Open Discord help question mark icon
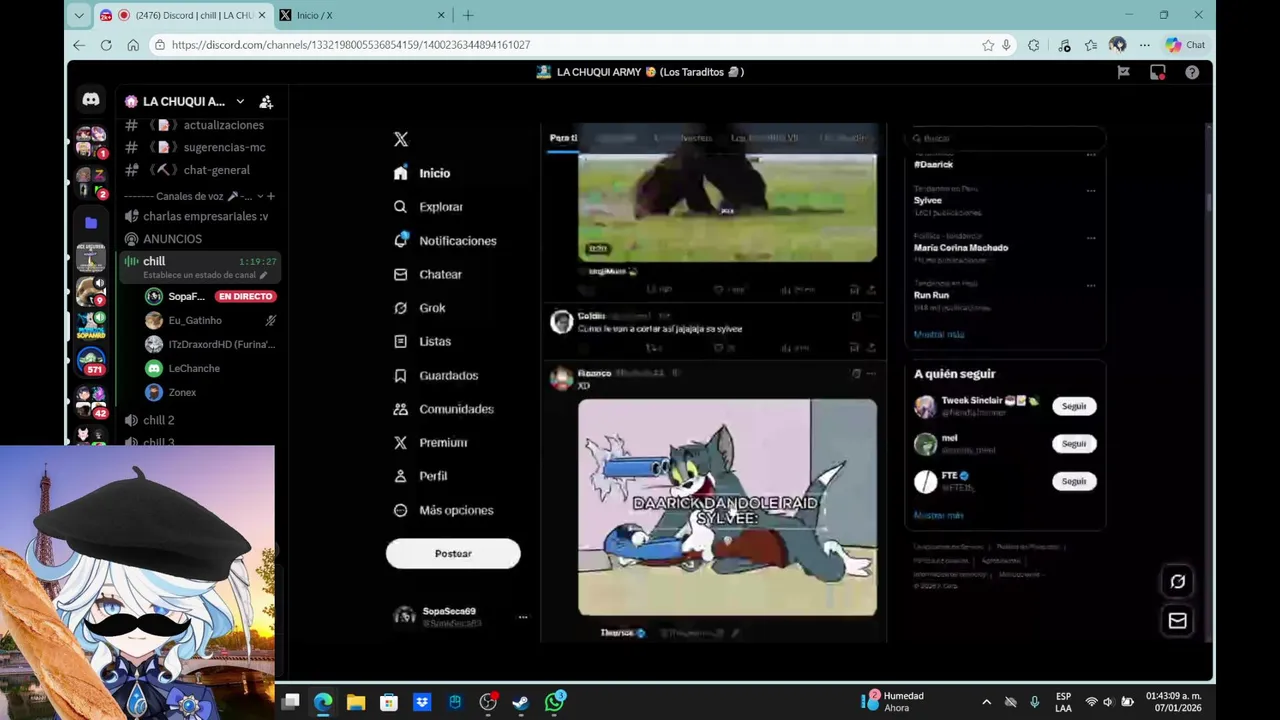 1192,72
